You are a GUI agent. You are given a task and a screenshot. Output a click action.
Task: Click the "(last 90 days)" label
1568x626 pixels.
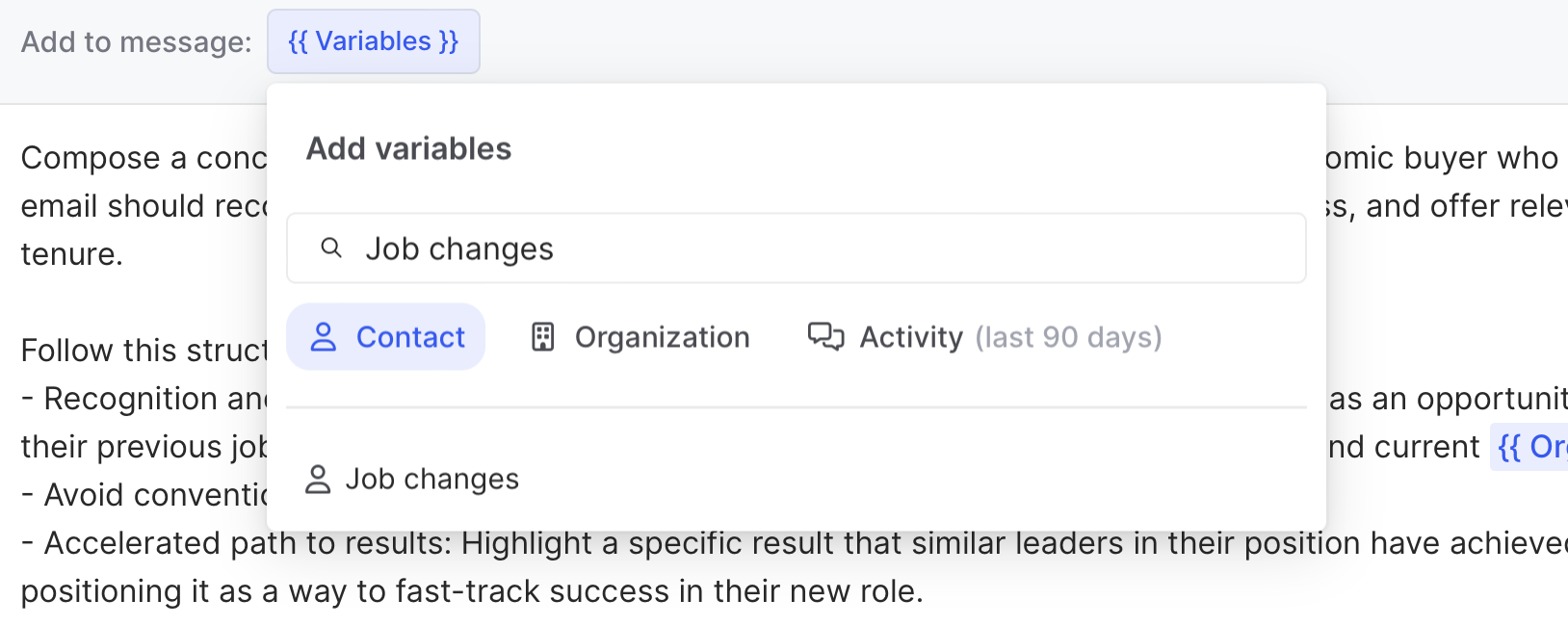(x=1068, y=337)
